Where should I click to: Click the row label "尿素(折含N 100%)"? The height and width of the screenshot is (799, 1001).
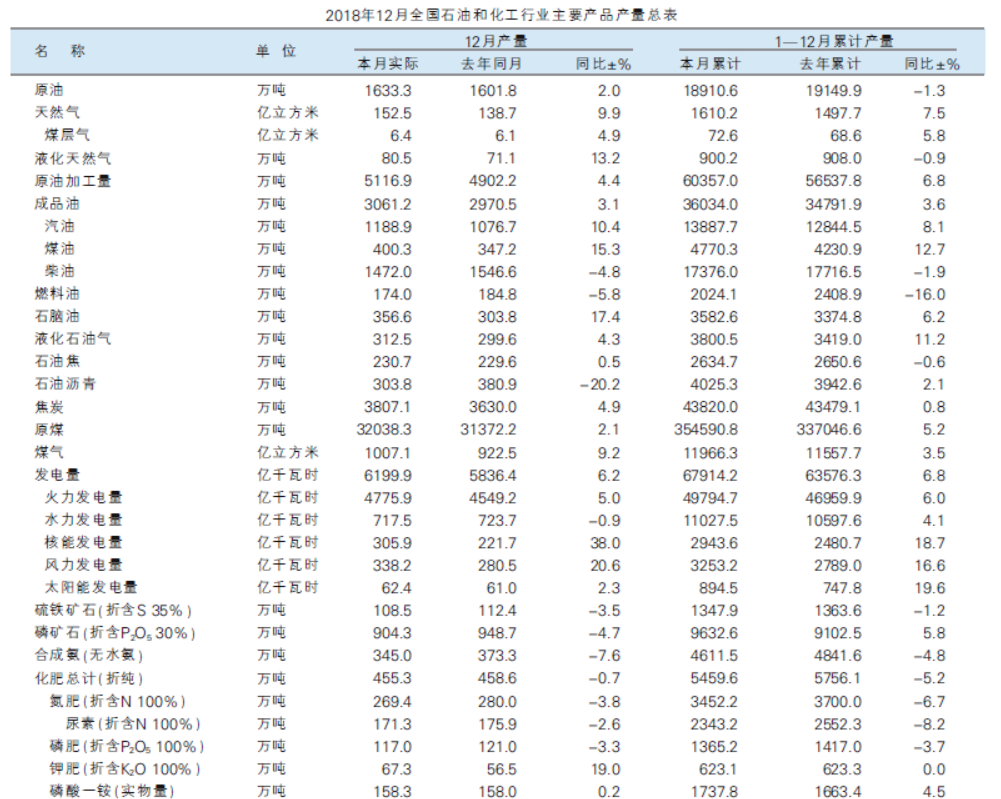tap(133, 724)
